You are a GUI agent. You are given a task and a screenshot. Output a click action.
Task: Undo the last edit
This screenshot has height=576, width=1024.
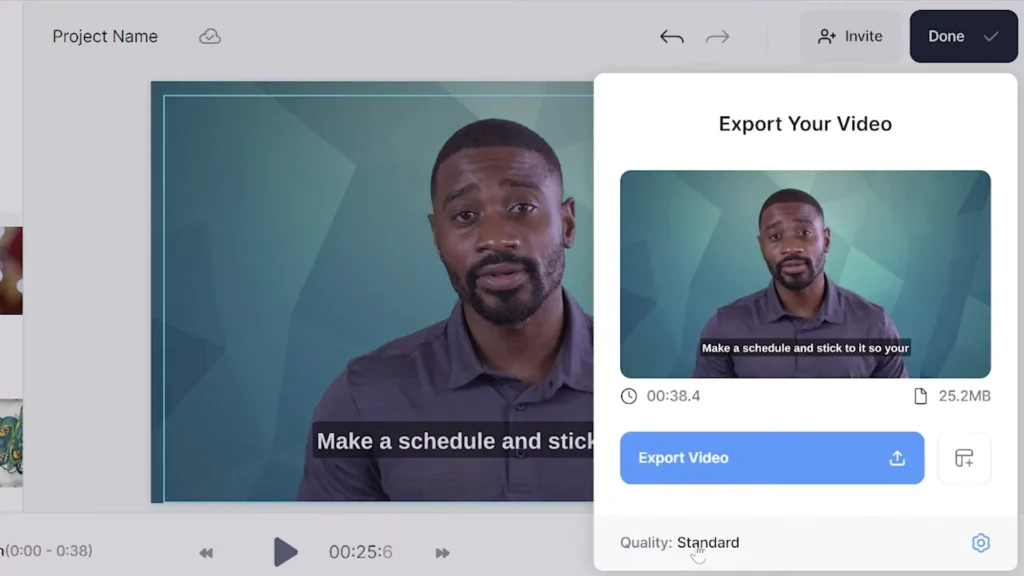click(671, 37)
